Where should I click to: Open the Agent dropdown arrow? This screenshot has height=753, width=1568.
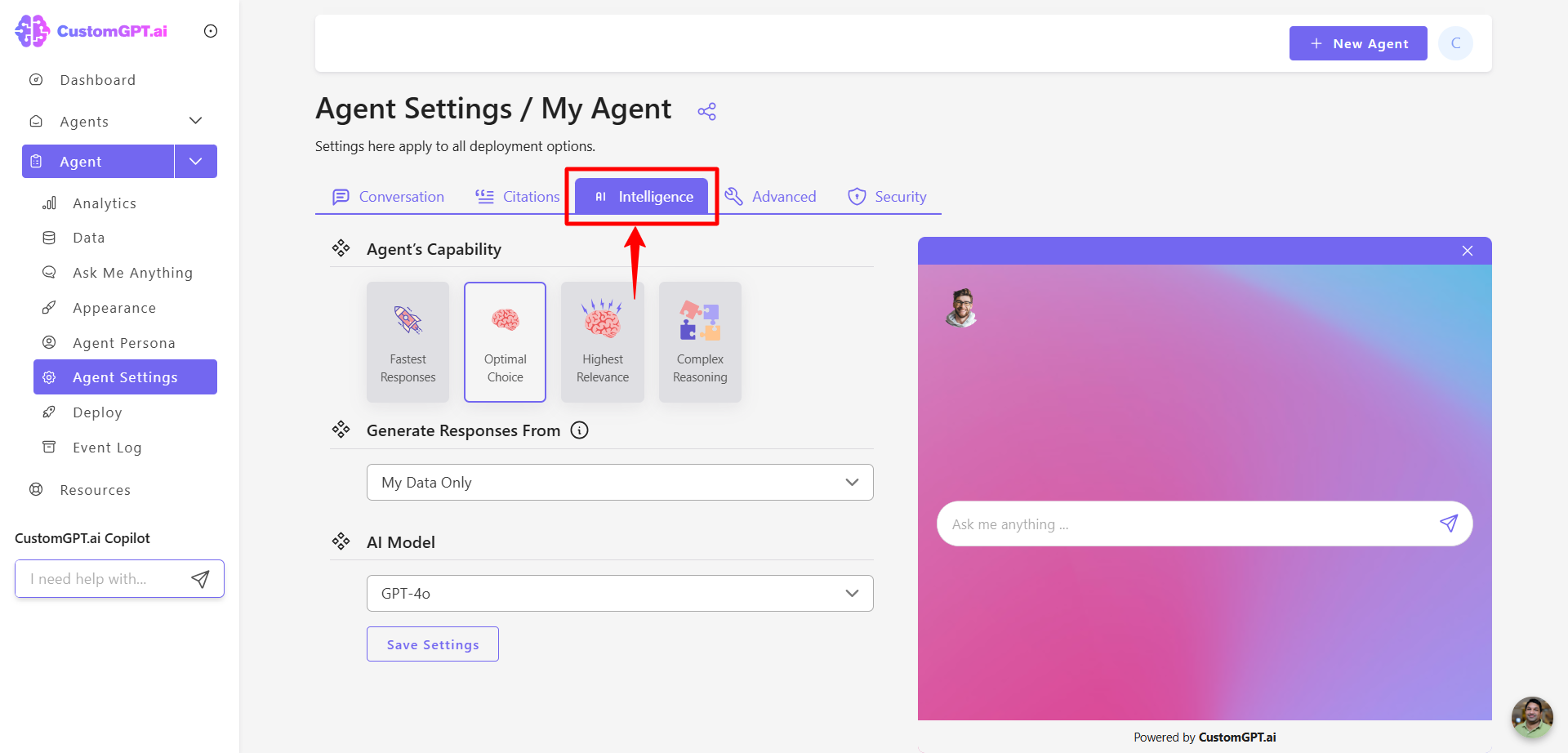click(x=196, y=162)
